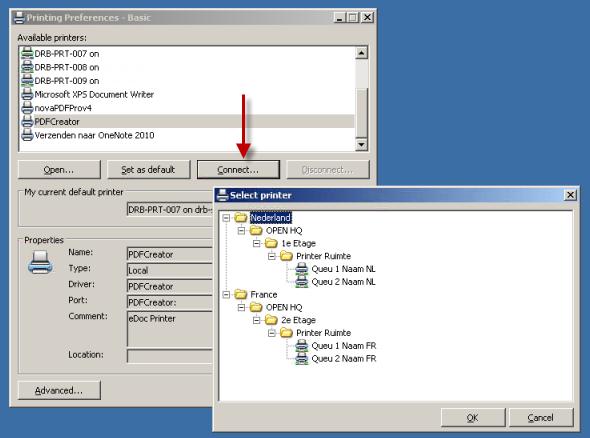Click the printer list scrollbar down arrow
Screen dimensions: 590x438
coord(362,144)
